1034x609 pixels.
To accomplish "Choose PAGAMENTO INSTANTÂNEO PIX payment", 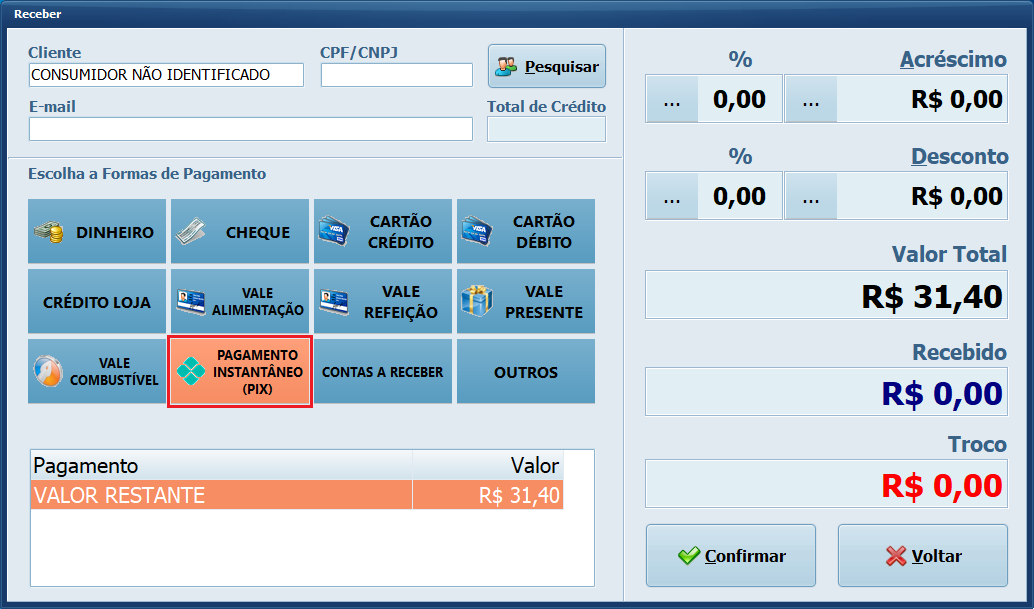I will pos(239,371).
